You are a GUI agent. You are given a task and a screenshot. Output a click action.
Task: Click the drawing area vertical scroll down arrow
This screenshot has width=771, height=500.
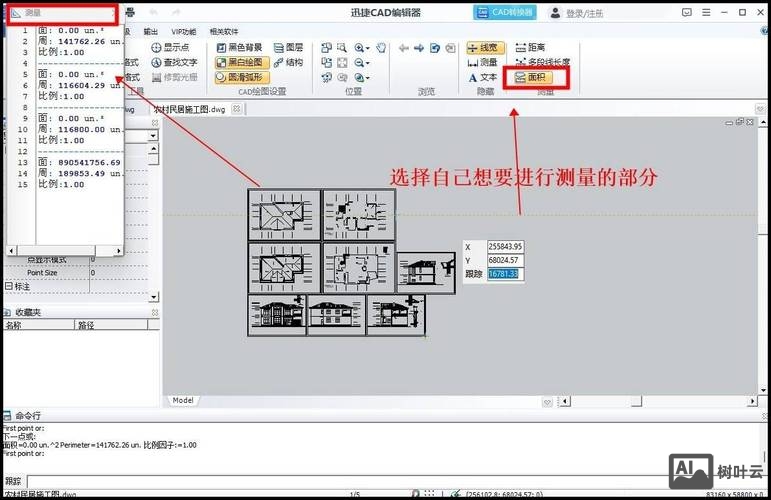click(763, 390)
